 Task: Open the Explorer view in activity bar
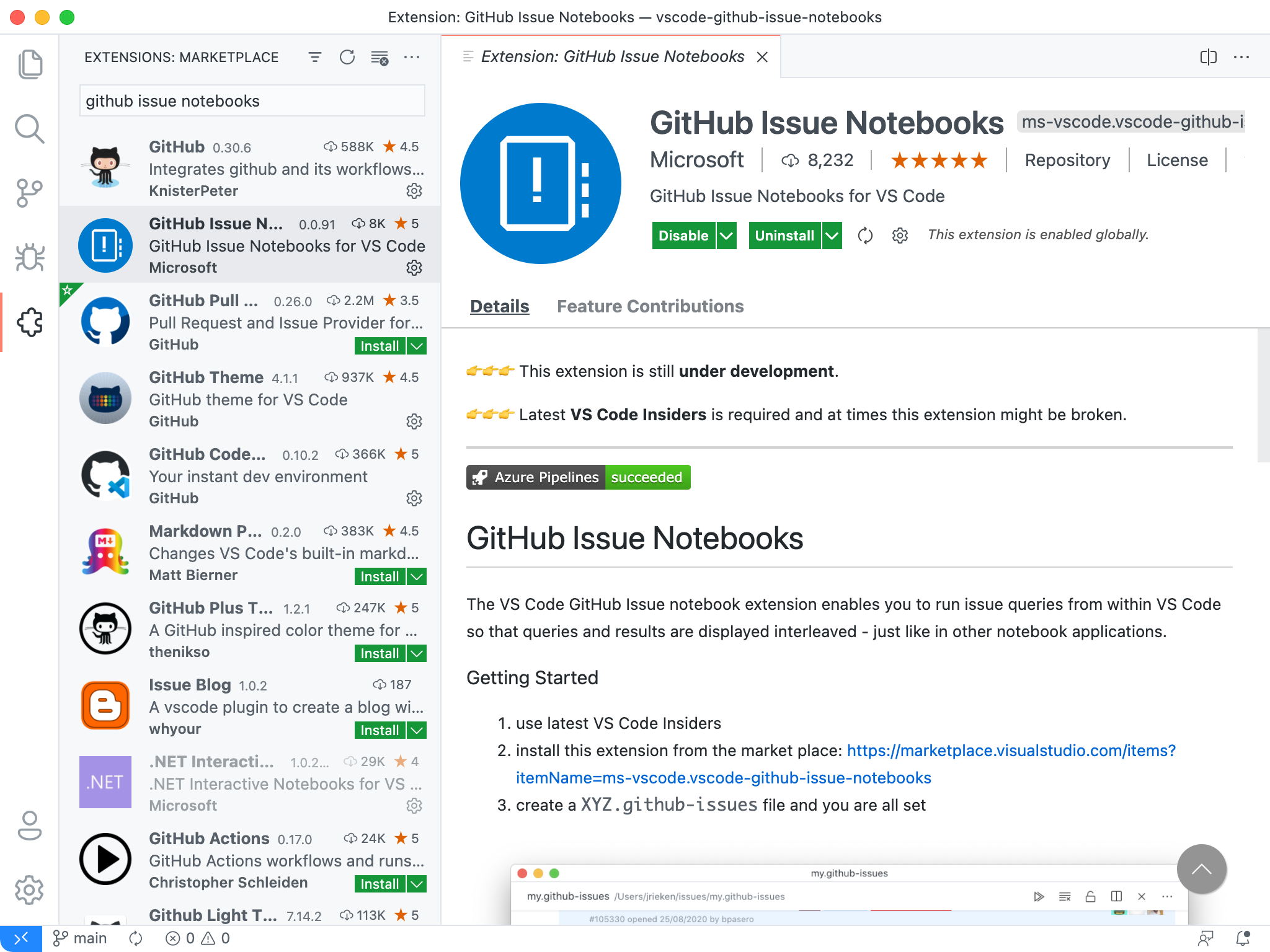coord(30,64)
